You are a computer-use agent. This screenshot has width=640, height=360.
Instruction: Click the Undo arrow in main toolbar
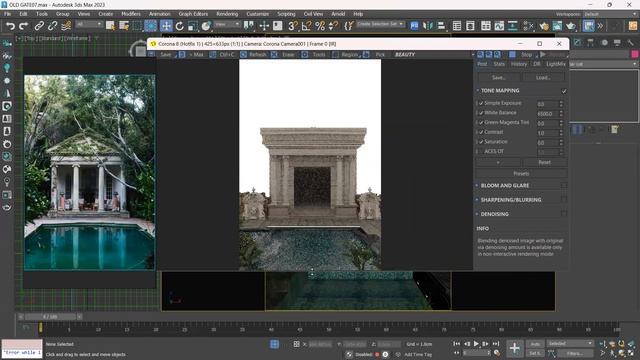(10, 26)
